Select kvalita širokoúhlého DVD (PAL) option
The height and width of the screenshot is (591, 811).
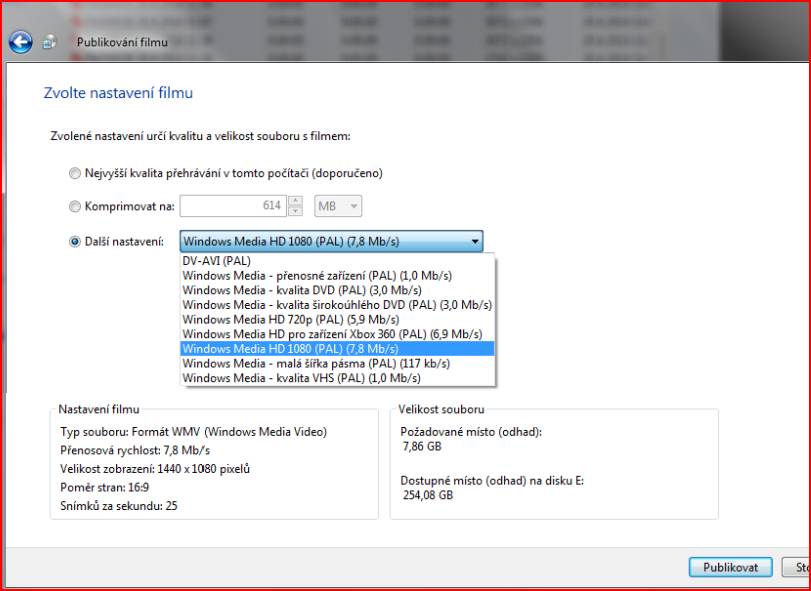click(337, 305)
